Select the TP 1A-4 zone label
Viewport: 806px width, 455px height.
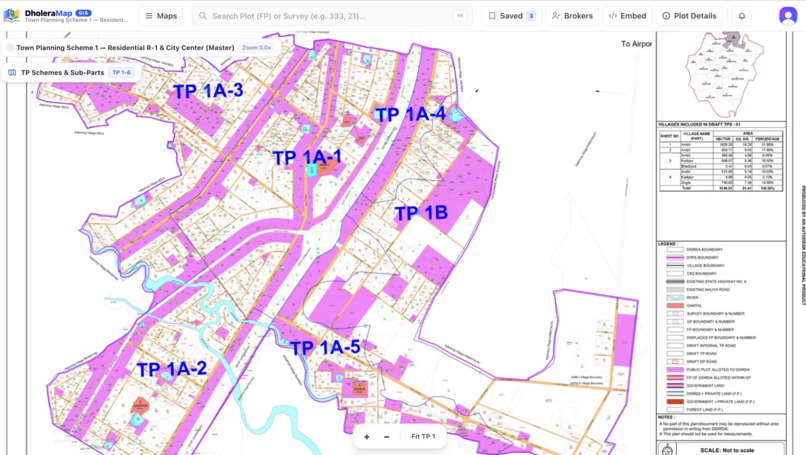(410, 114)
